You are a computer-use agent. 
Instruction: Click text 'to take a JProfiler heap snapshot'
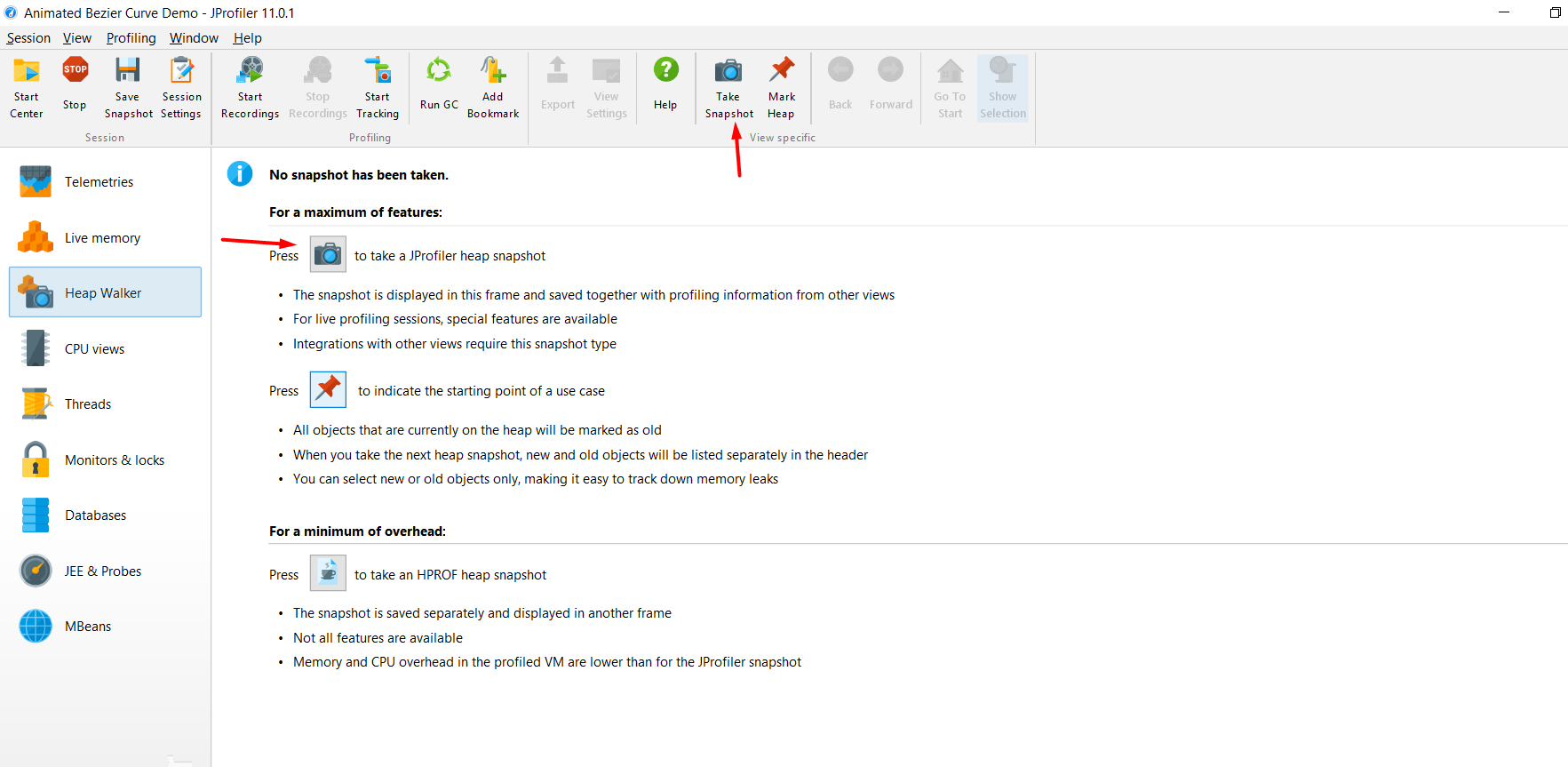click(450, 256)
